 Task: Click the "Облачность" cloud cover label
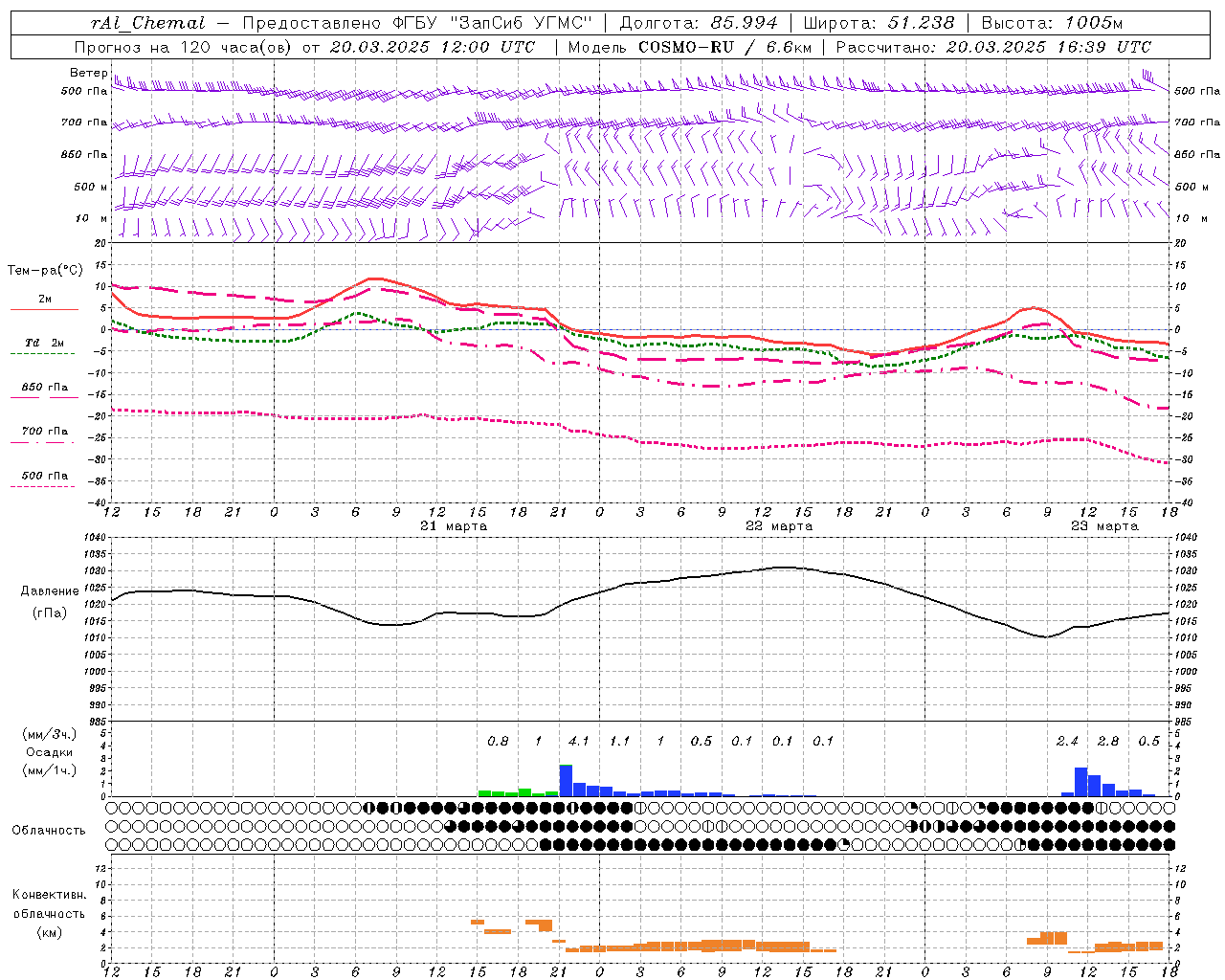click(49, 830)
